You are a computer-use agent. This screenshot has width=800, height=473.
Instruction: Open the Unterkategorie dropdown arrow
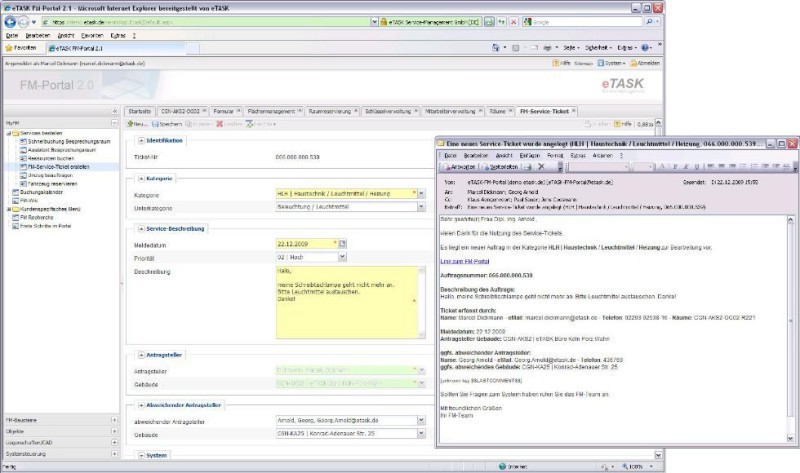[x=421, y=207]
